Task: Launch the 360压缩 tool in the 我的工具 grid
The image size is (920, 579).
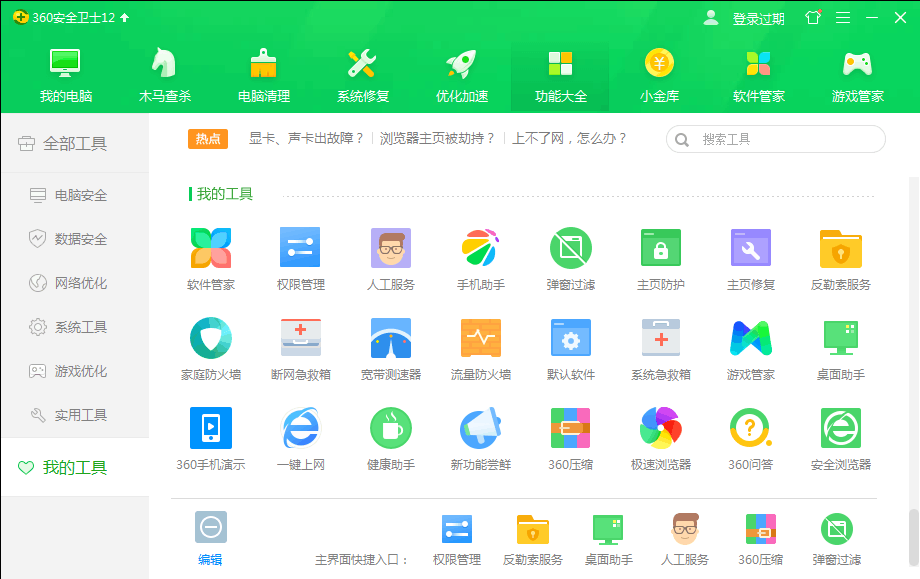Action: [571, 428]
